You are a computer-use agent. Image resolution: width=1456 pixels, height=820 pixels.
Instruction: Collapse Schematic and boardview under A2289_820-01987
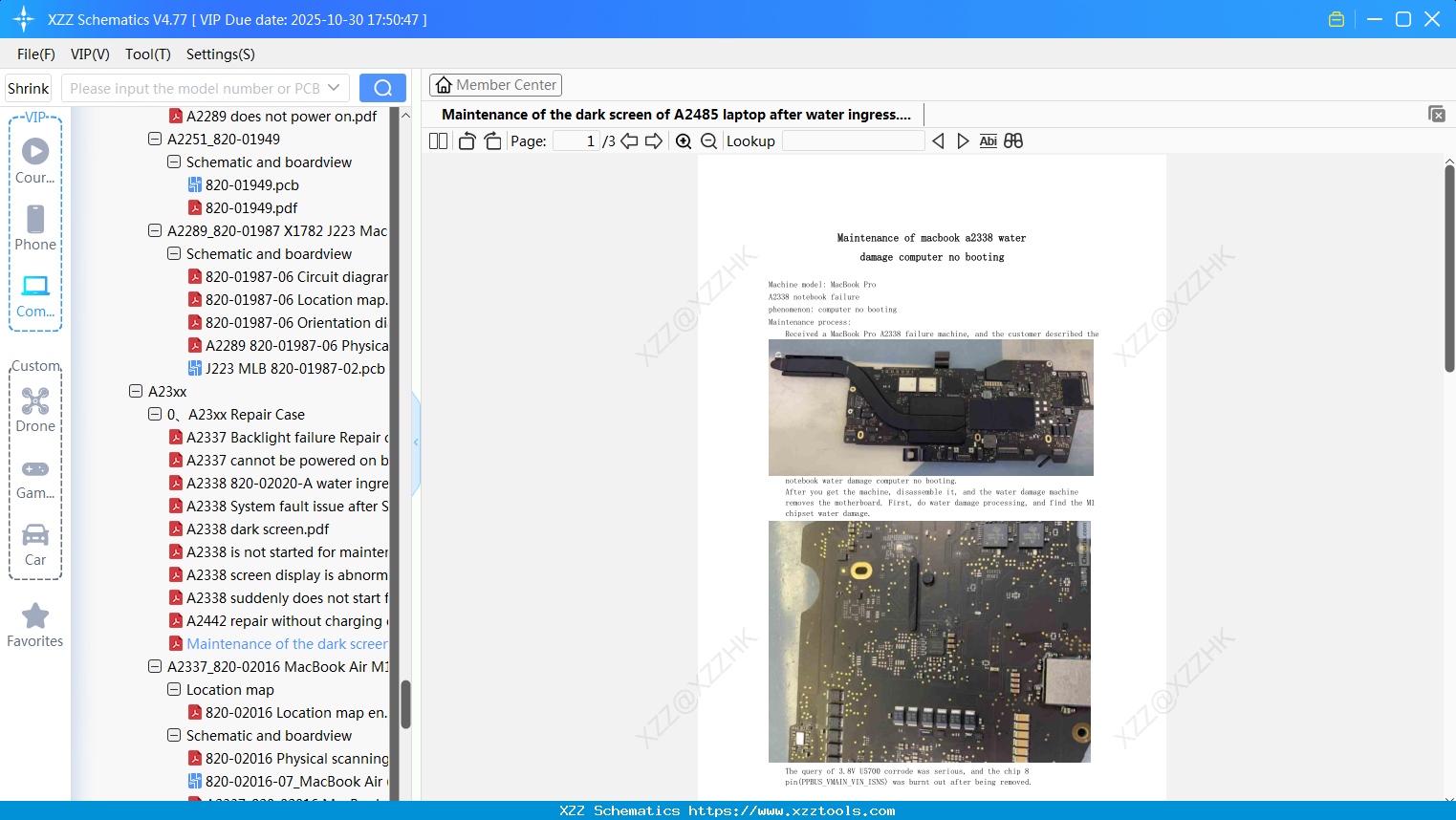point(174,254)
